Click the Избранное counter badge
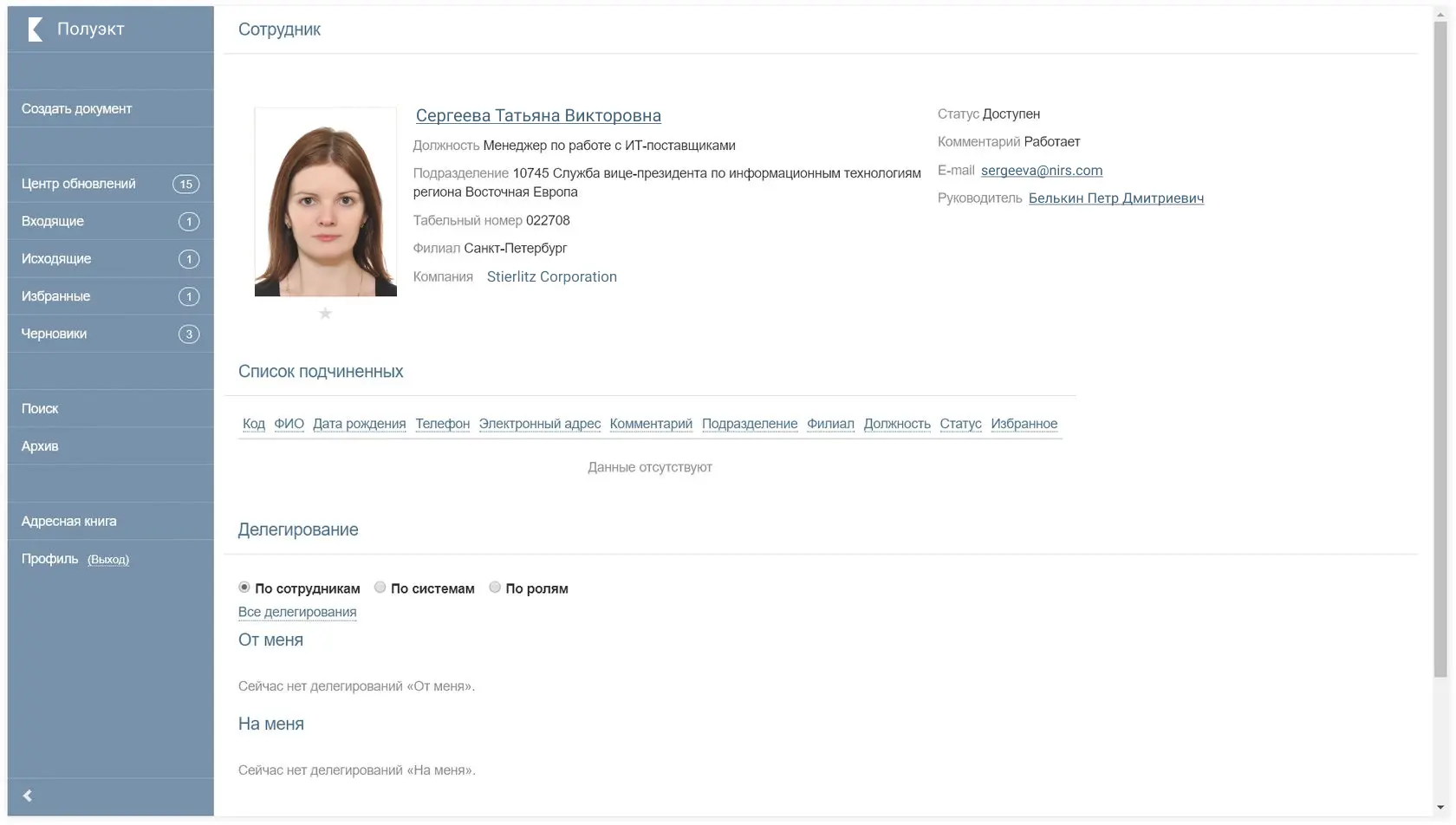 tap(189, 296)
